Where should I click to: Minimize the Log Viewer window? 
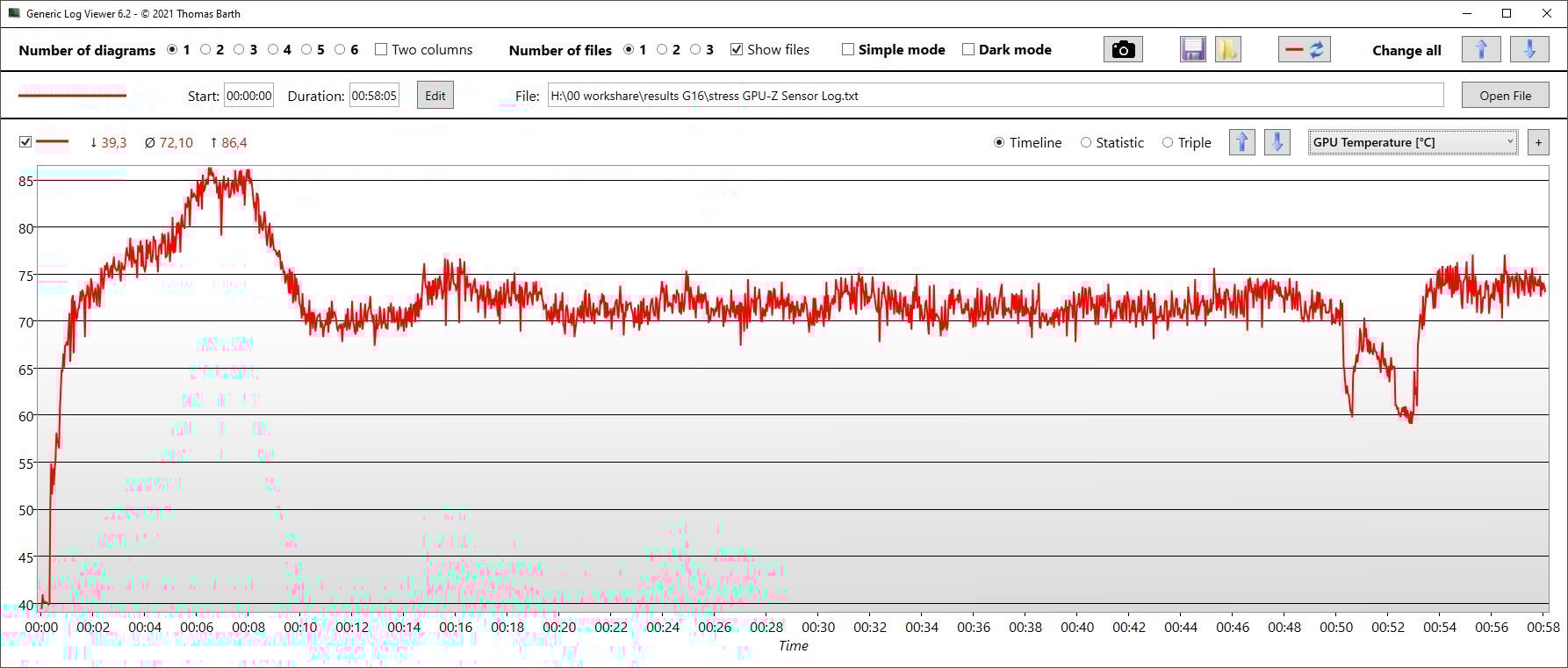[1467, 13]
